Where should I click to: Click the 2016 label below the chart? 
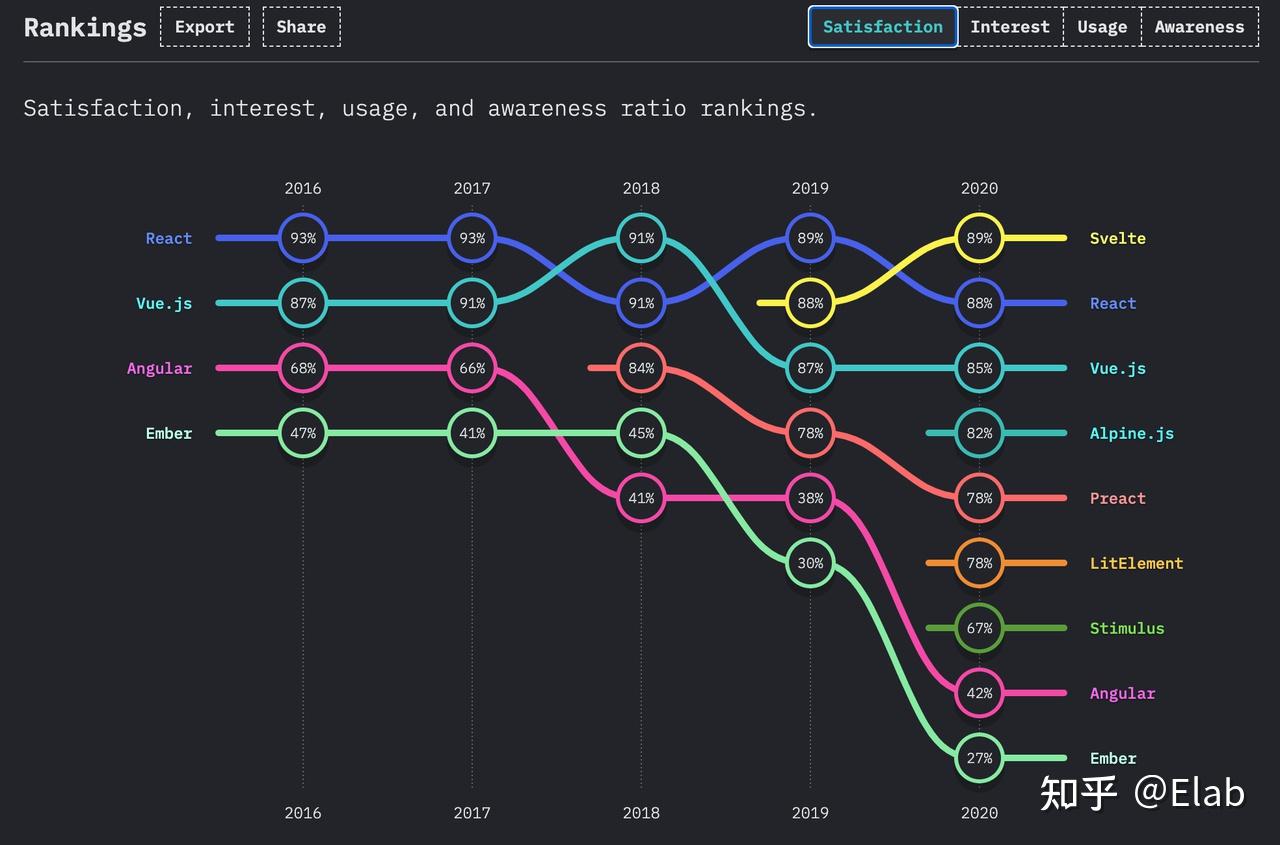(x=303, y=812)
